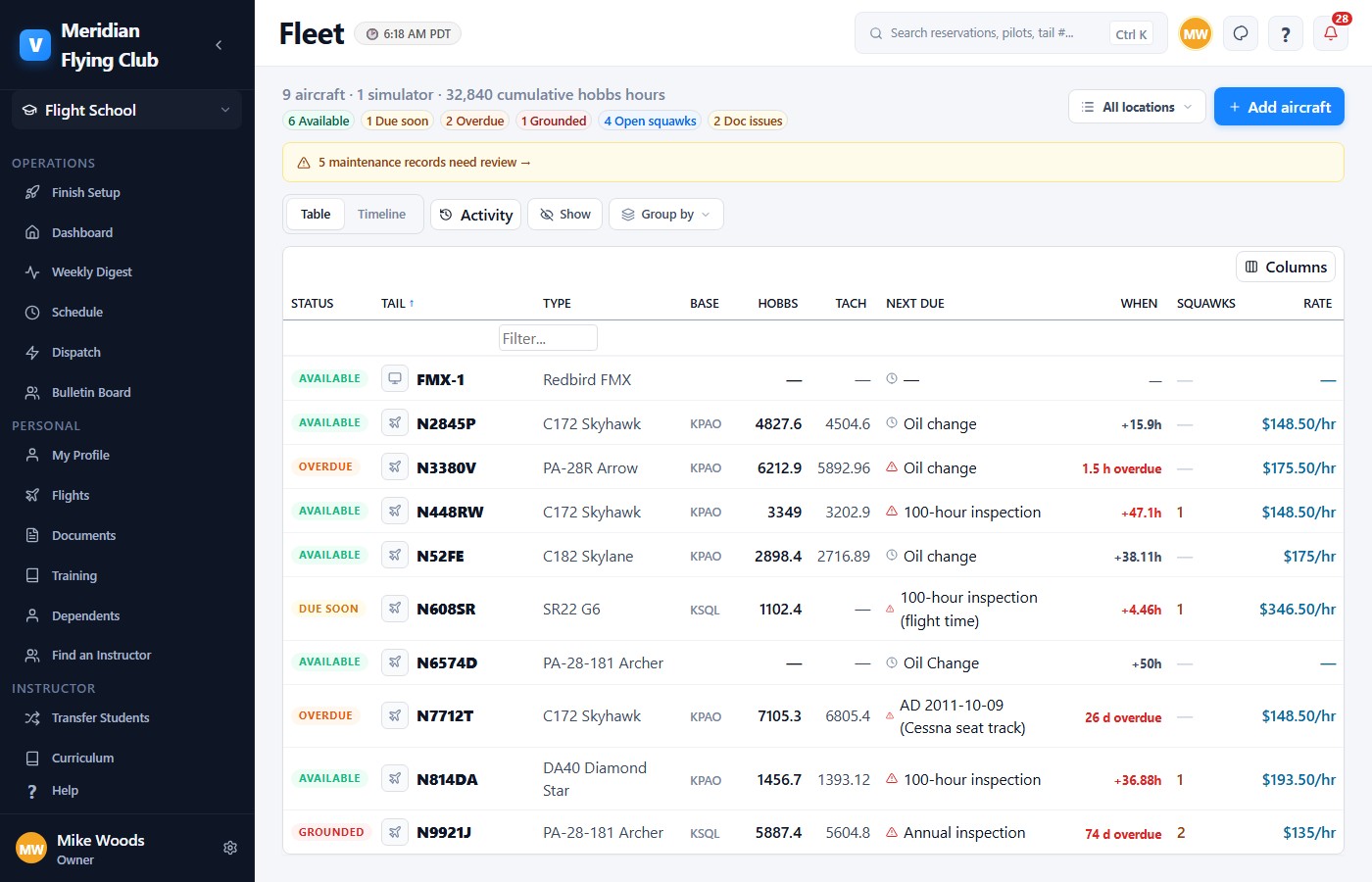
Task: Click the MW user avatar in header
Action: point(1195,33)
